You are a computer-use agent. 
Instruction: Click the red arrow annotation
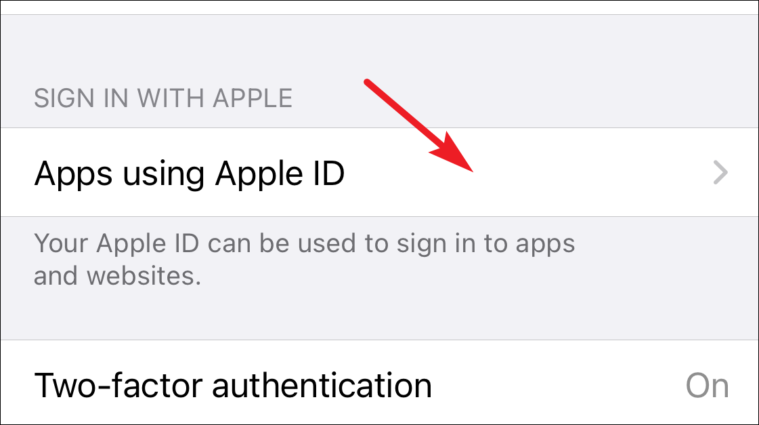coord(418,125)
